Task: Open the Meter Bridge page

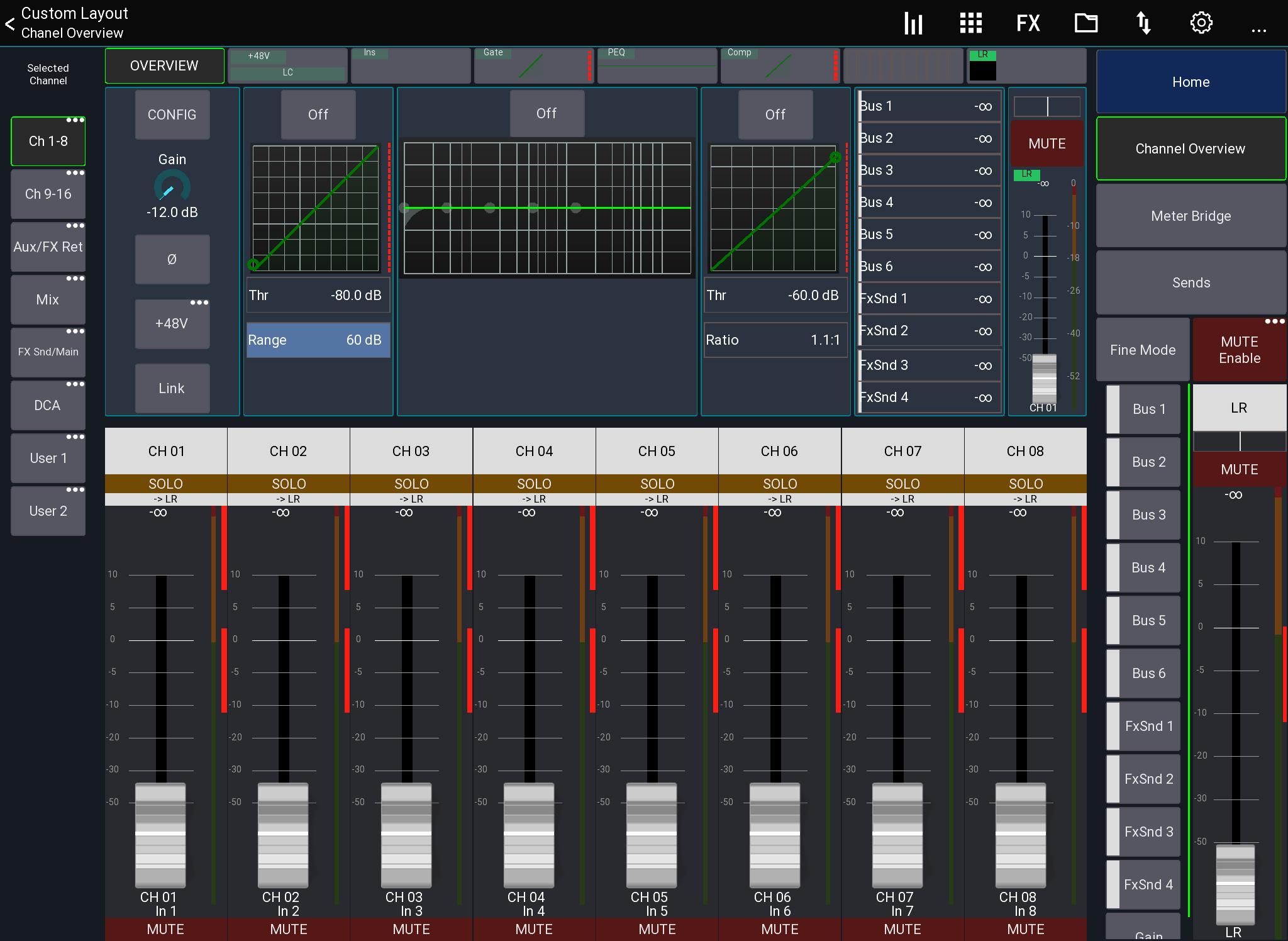Action: [x=1191, y=215]
